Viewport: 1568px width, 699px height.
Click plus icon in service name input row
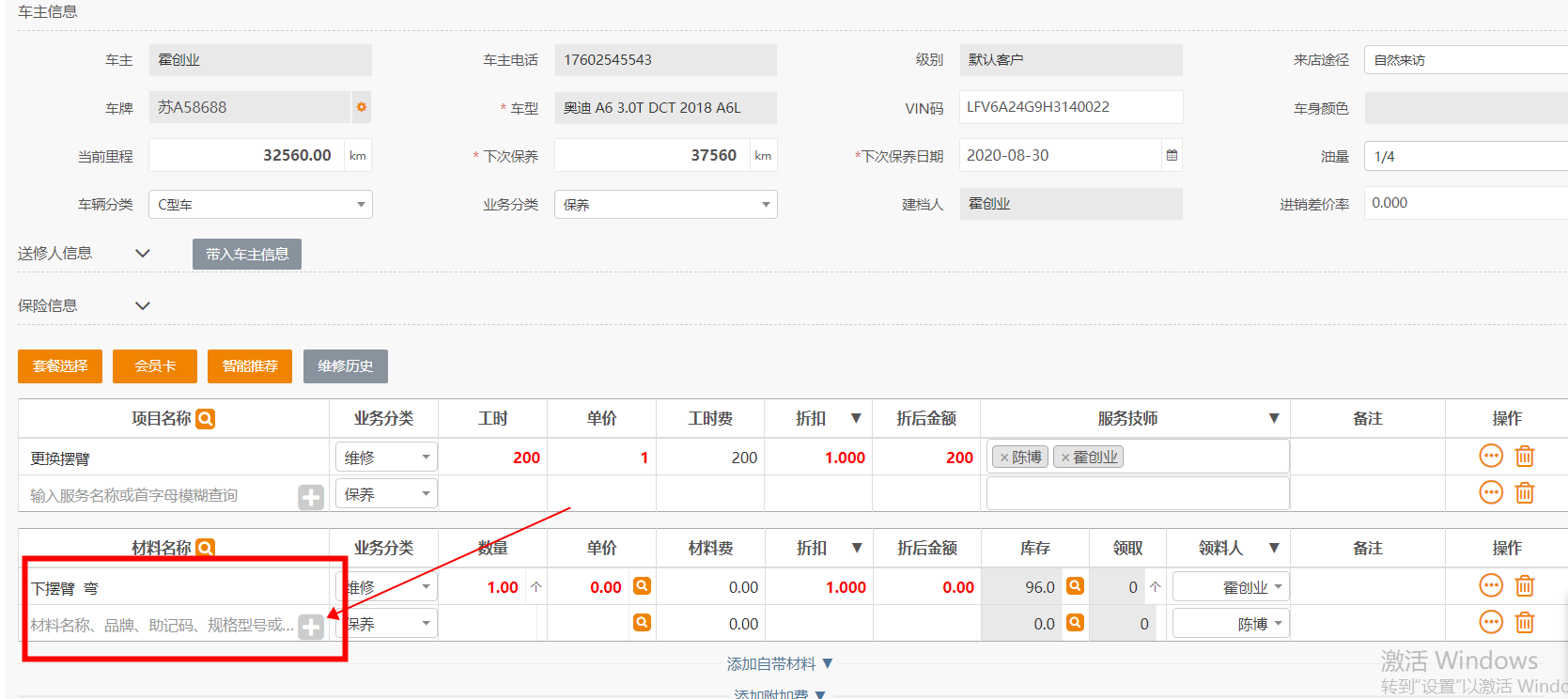point(311,497)
